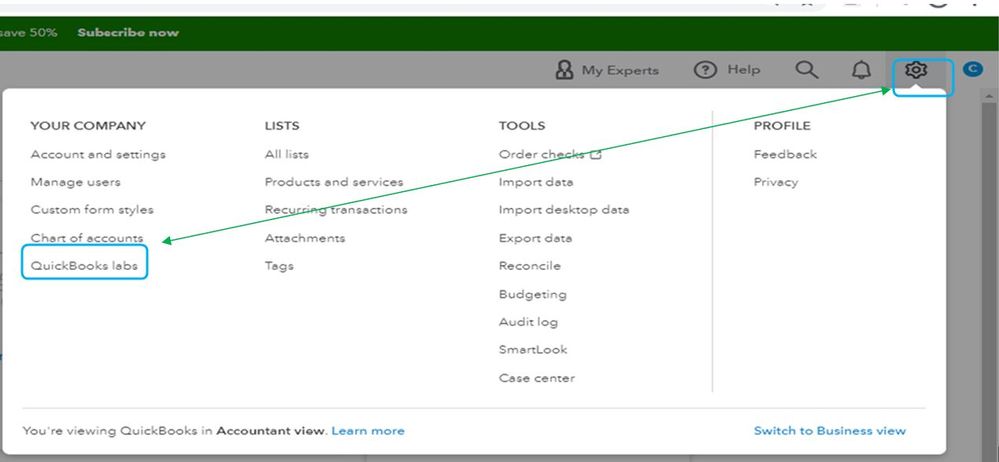The height and width of the screenshot is (462, 999).
Task: Open My Experts person icon
Action: [x=564, y=70]
